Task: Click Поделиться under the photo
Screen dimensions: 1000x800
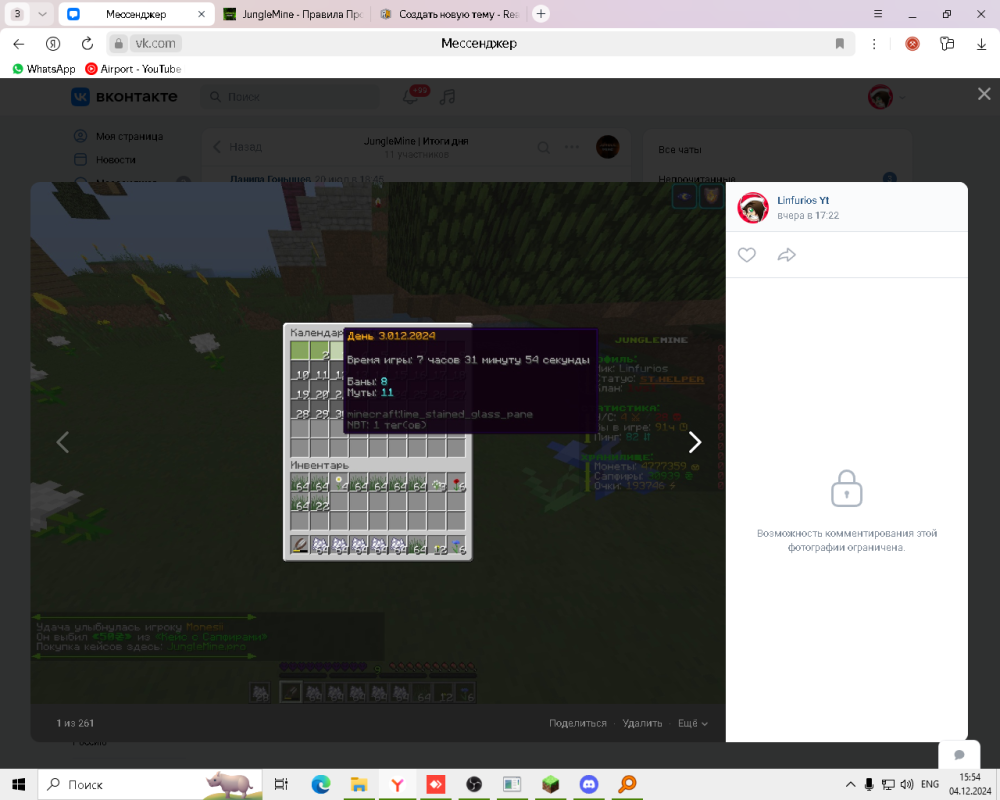Action: point(578,723)
